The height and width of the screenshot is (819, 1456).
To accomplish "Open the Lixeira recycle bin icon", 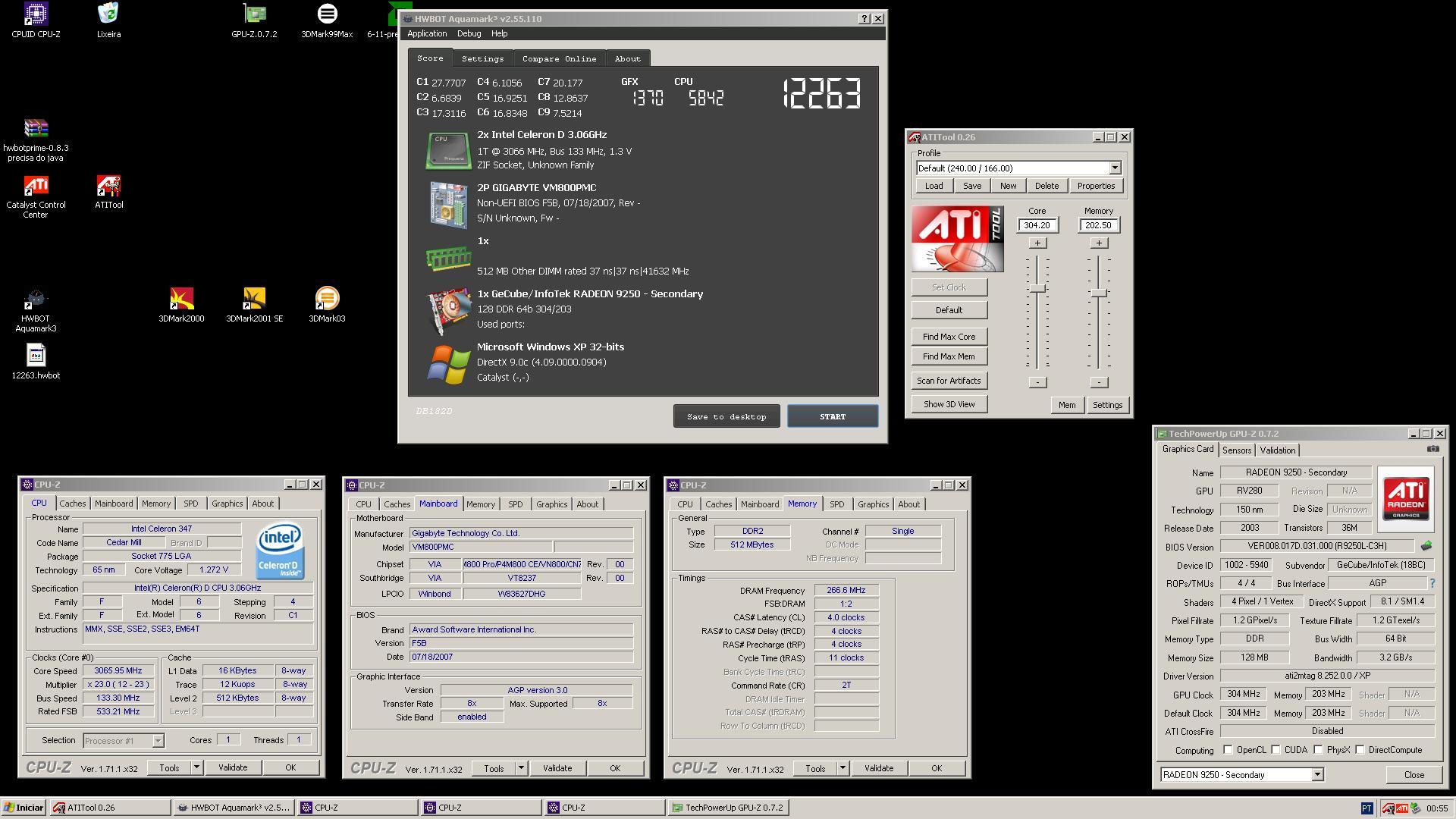I will click(x=108, y=20).
